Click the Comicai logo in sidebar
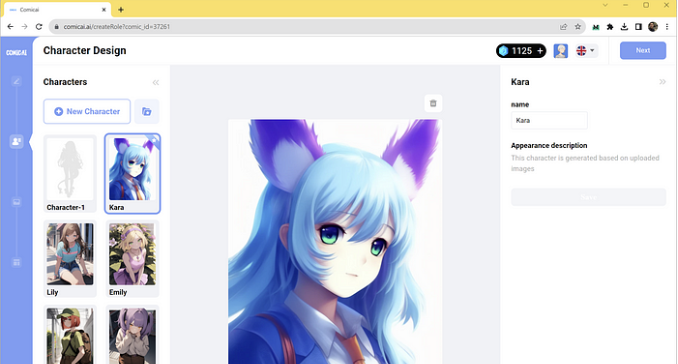 tap(16, 52)
